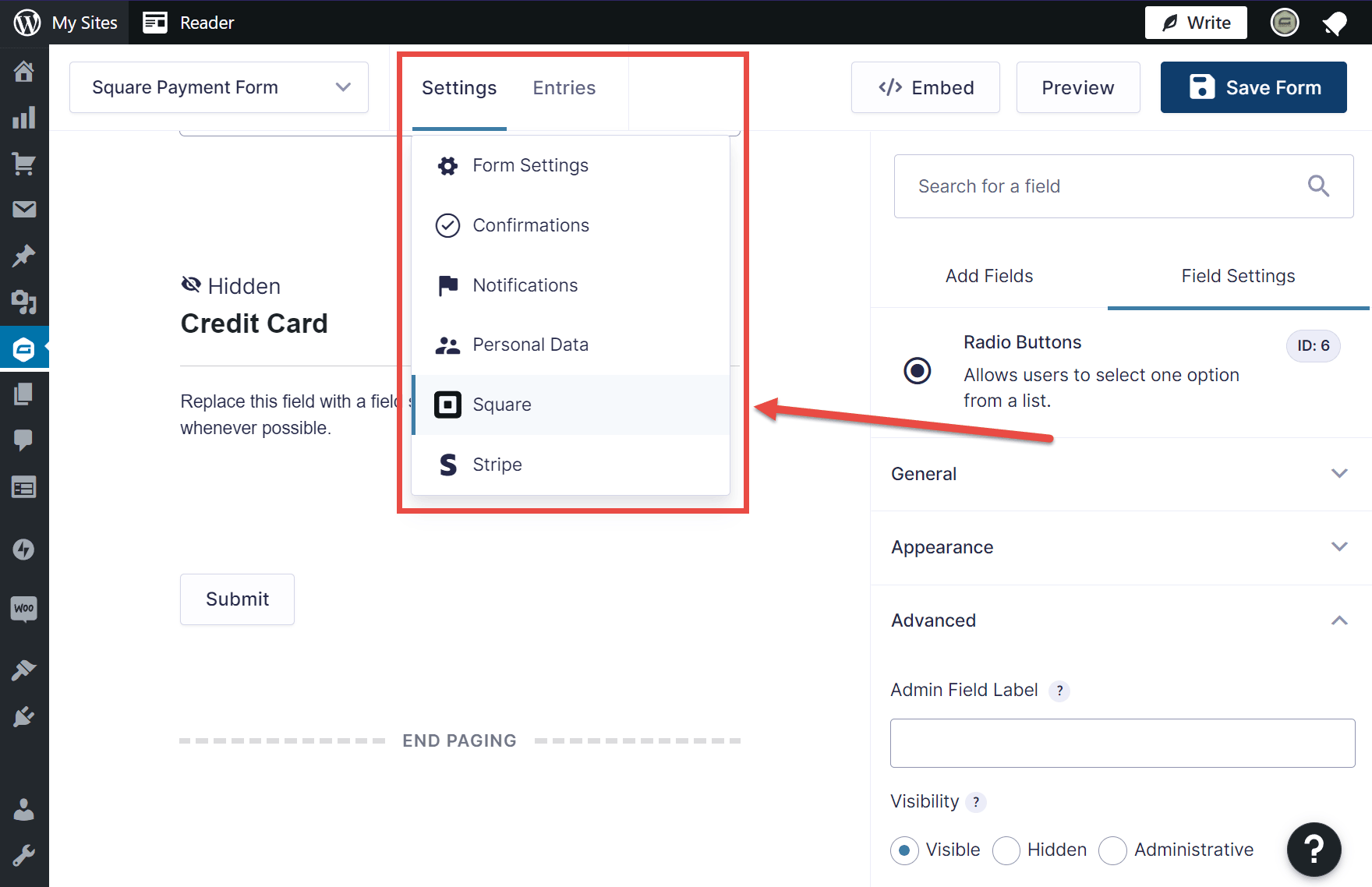Click the help question mark next to Admin Field Label
Image resolution: width=1372 pixels, height=887 pixels.
[x=1059, y=691]
